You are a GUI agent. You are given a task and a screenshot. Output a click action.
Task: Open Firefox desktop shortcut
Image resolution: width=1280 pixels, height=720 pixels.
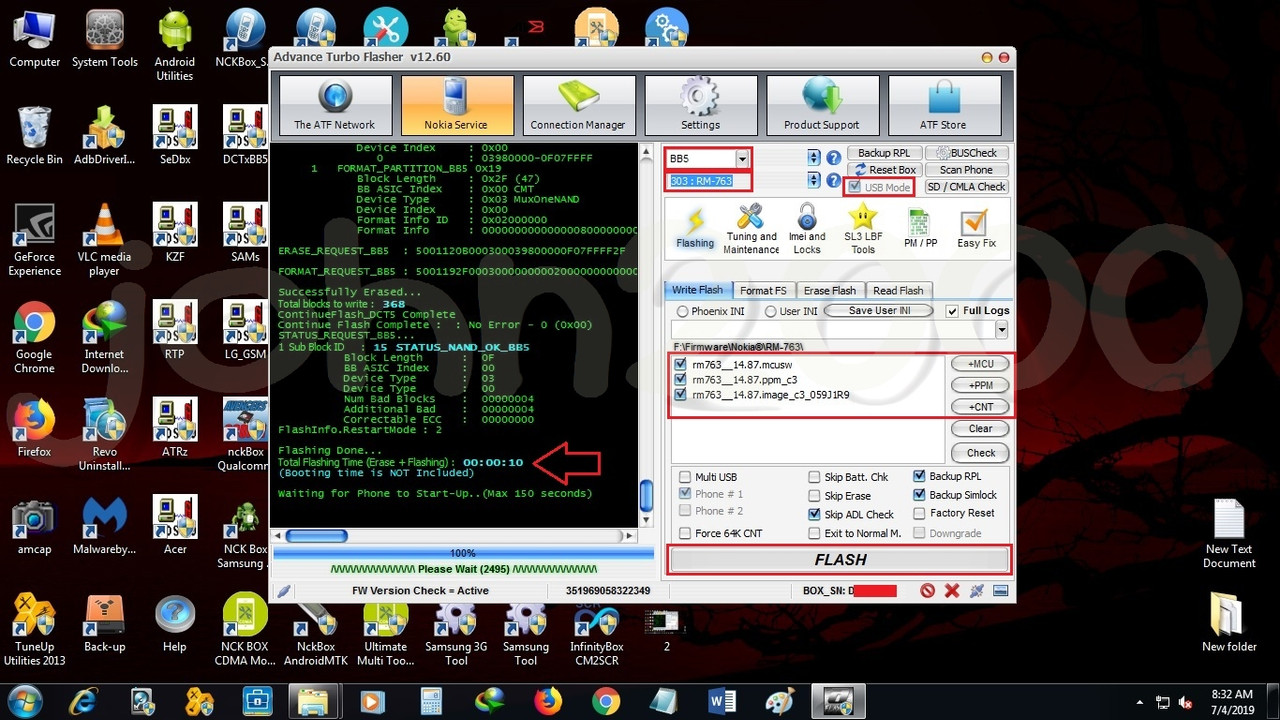(34, 428)
